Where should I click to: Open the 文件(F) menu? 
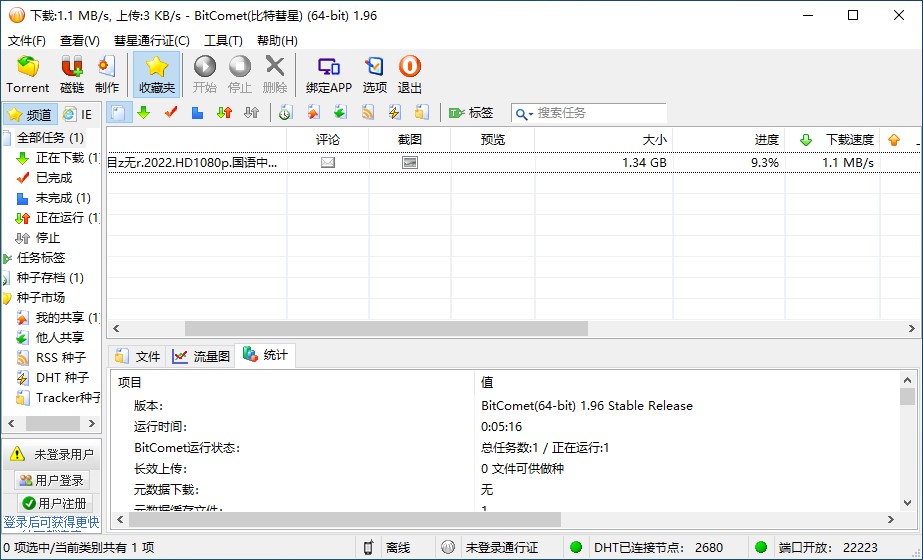click(26, 41)
